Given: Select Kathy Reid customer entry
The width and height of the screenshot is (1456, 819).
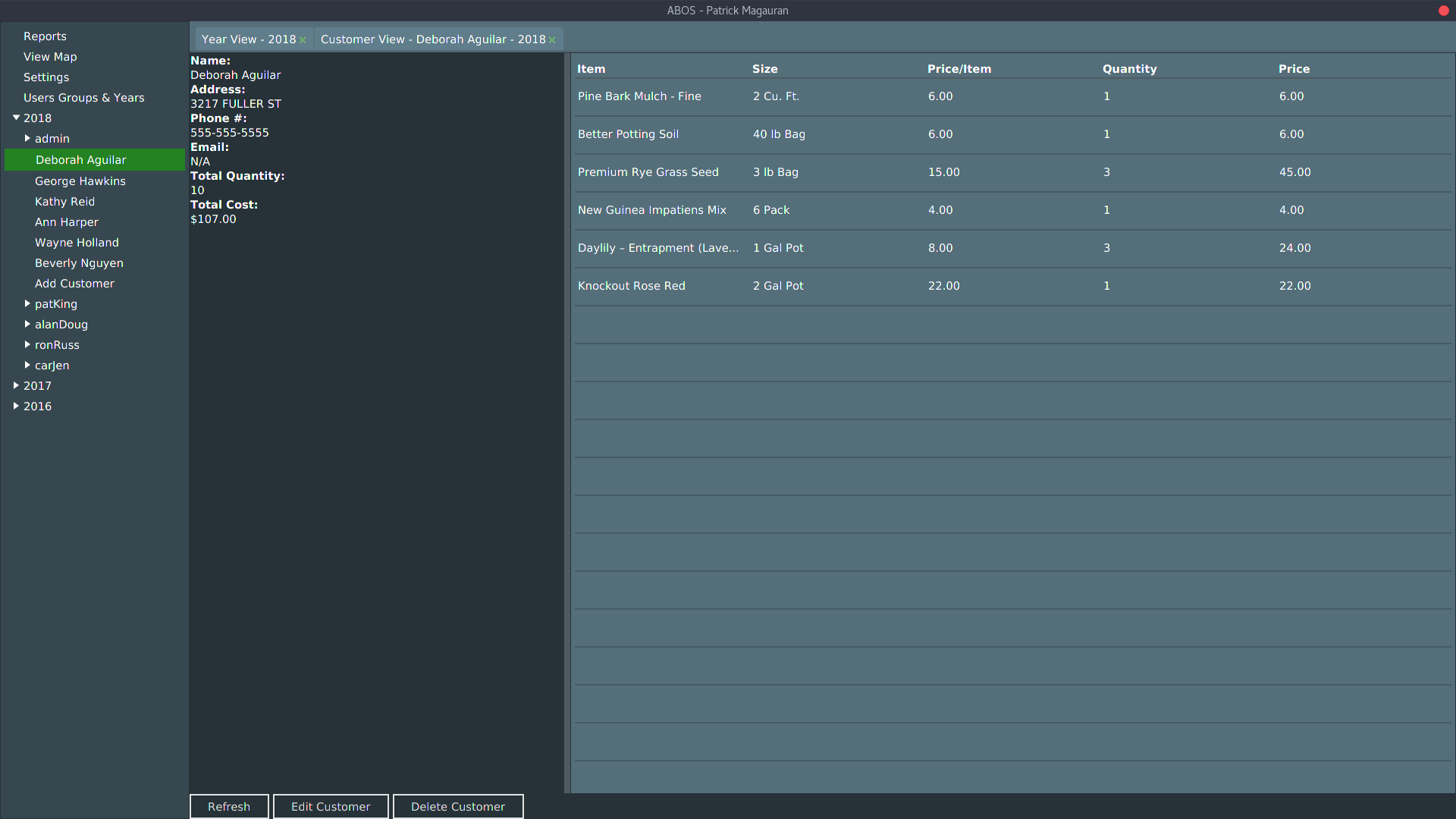Looking at the screenshot, I should [x=65, y=201].
